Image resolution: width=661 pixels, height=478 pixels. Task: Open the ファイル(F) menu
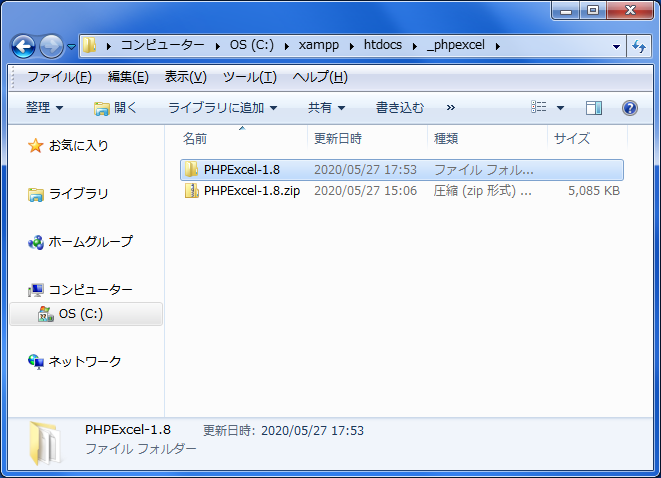click(x=59, y=77)
